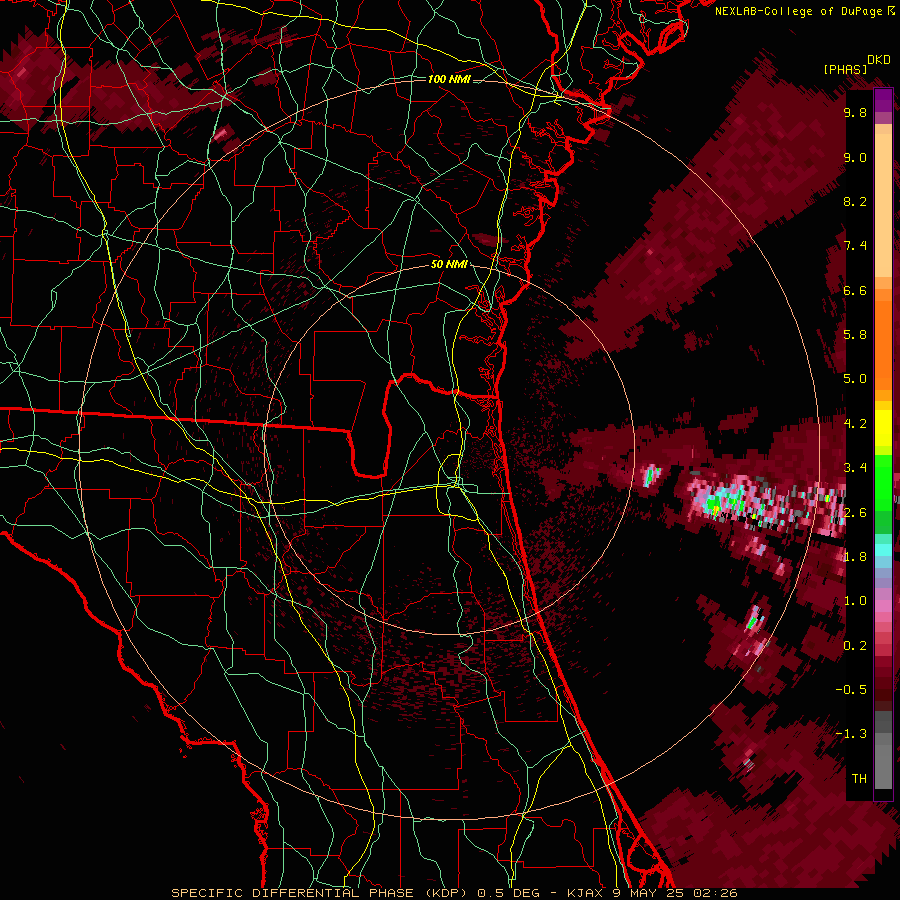The height and width of the screenshot is (900, 900).
Task: Click the 2.6 scale value
Action: (855, 513)
